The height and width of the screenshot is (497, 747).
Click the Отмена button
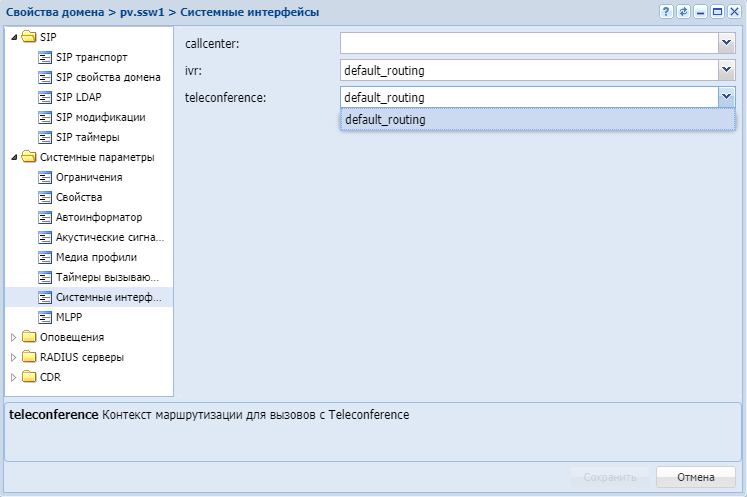pyautogui.click(x=695, y=477)
